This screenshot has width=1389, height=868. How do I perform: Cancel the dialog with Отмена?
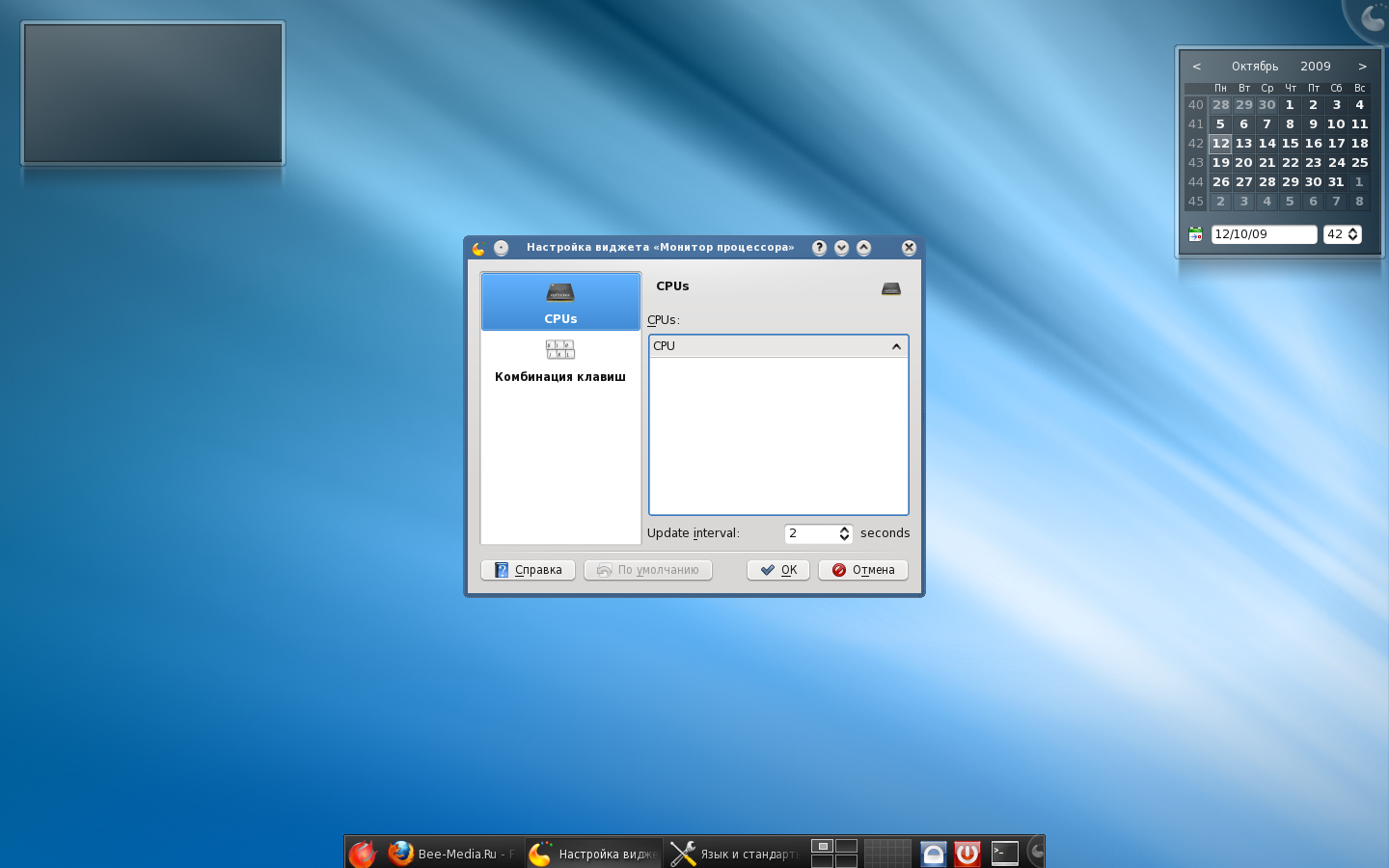click(863, 570)
